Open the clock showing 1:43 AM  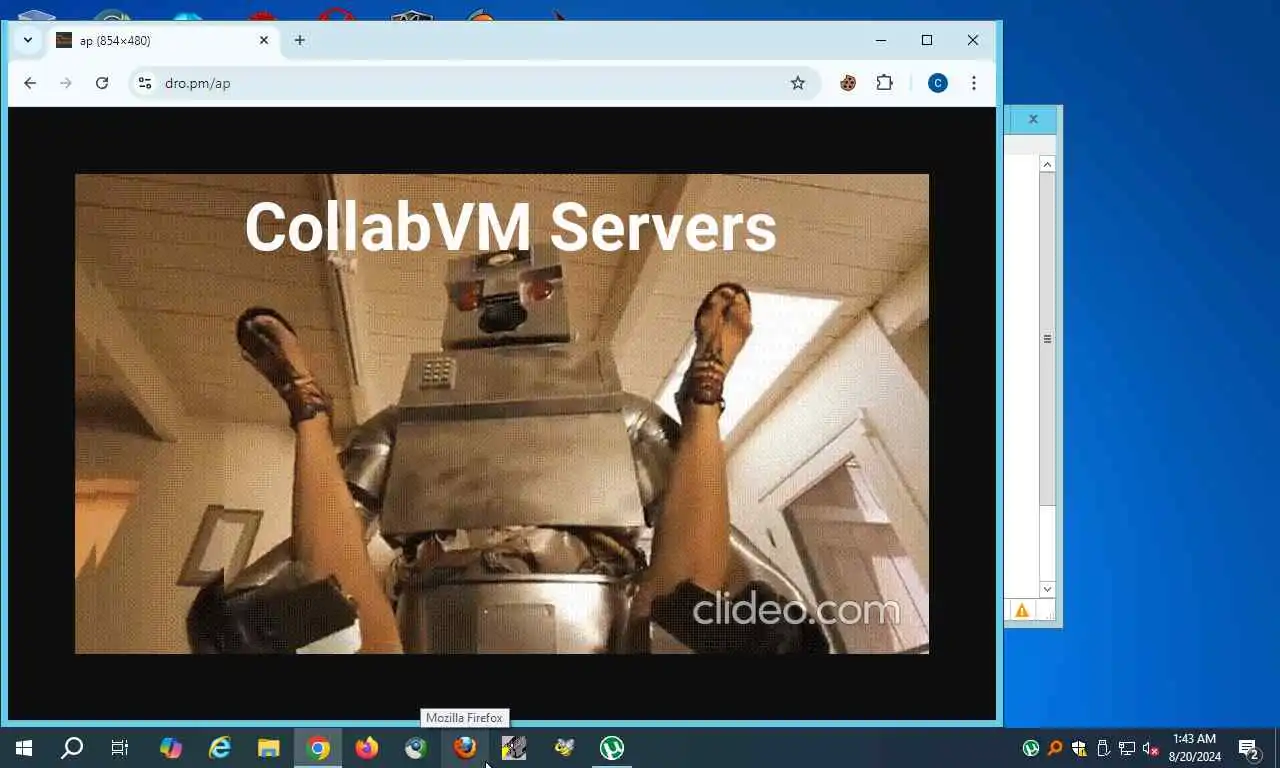pyautogui.click(x=1194, y=748)
